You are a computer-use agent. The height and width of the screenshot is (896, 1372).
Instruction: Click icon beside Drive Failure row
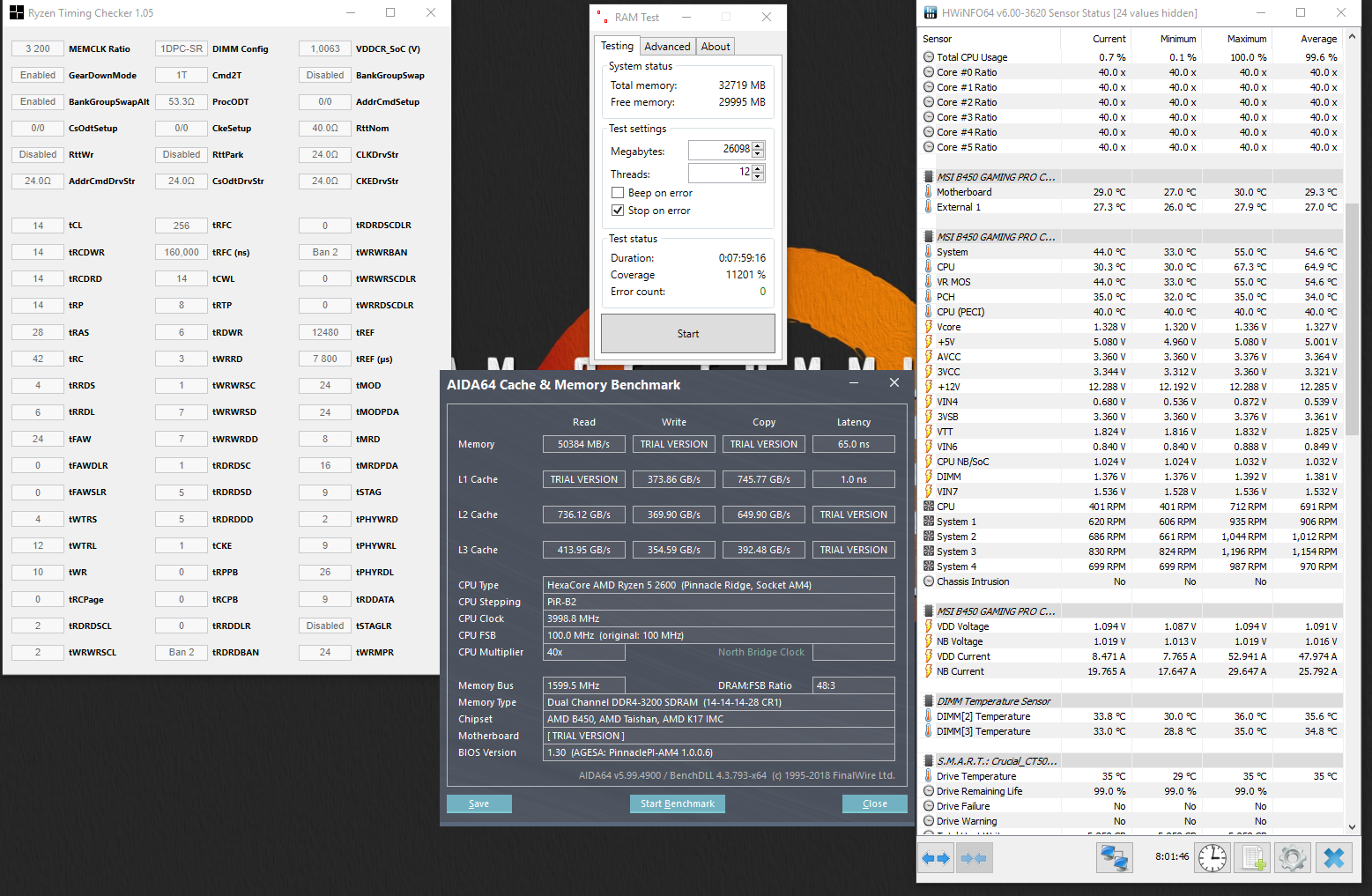[x=929, y=806]
